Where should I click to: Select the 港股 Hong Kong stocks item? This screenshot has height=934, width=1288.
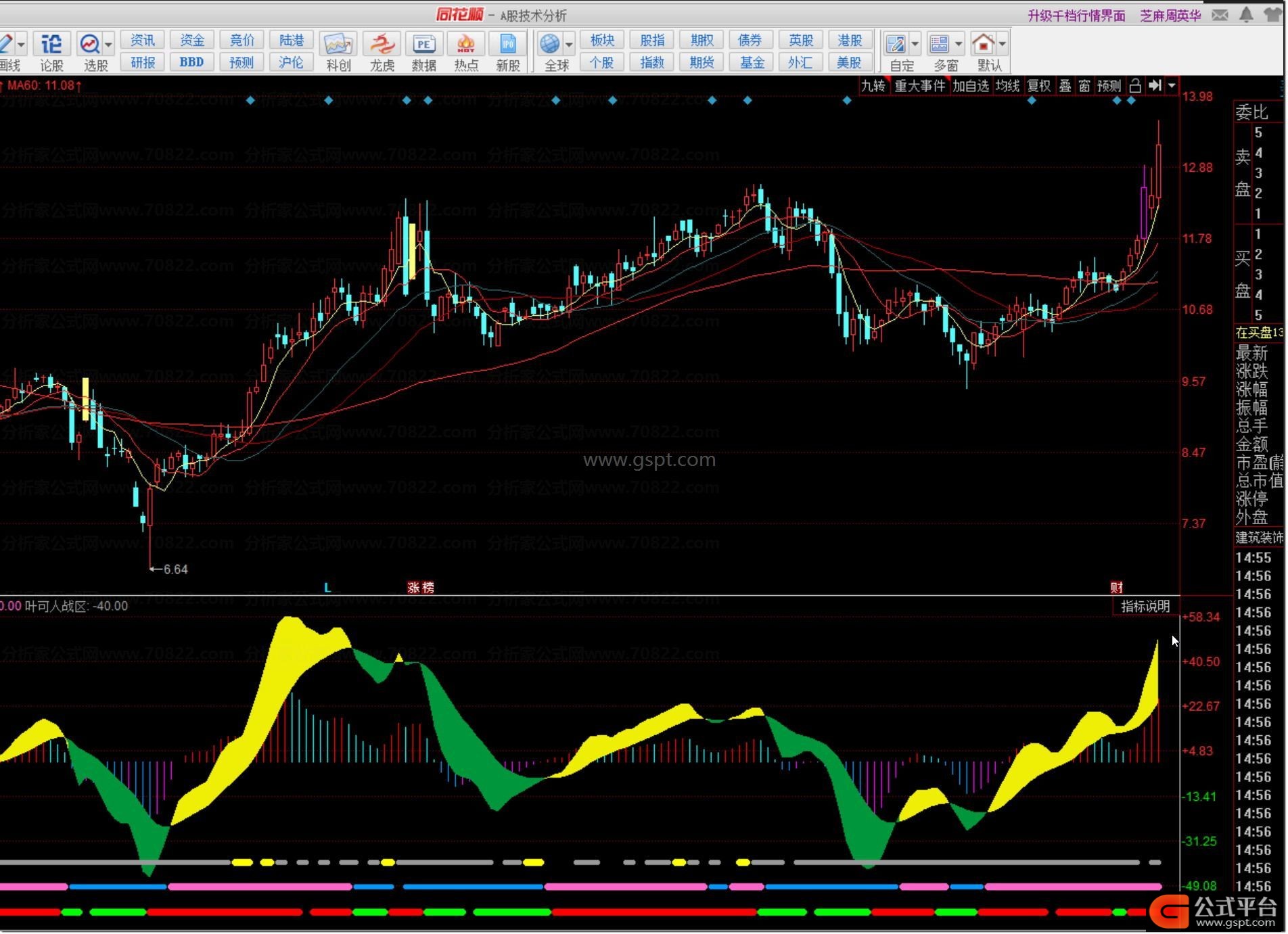point(849,41)
